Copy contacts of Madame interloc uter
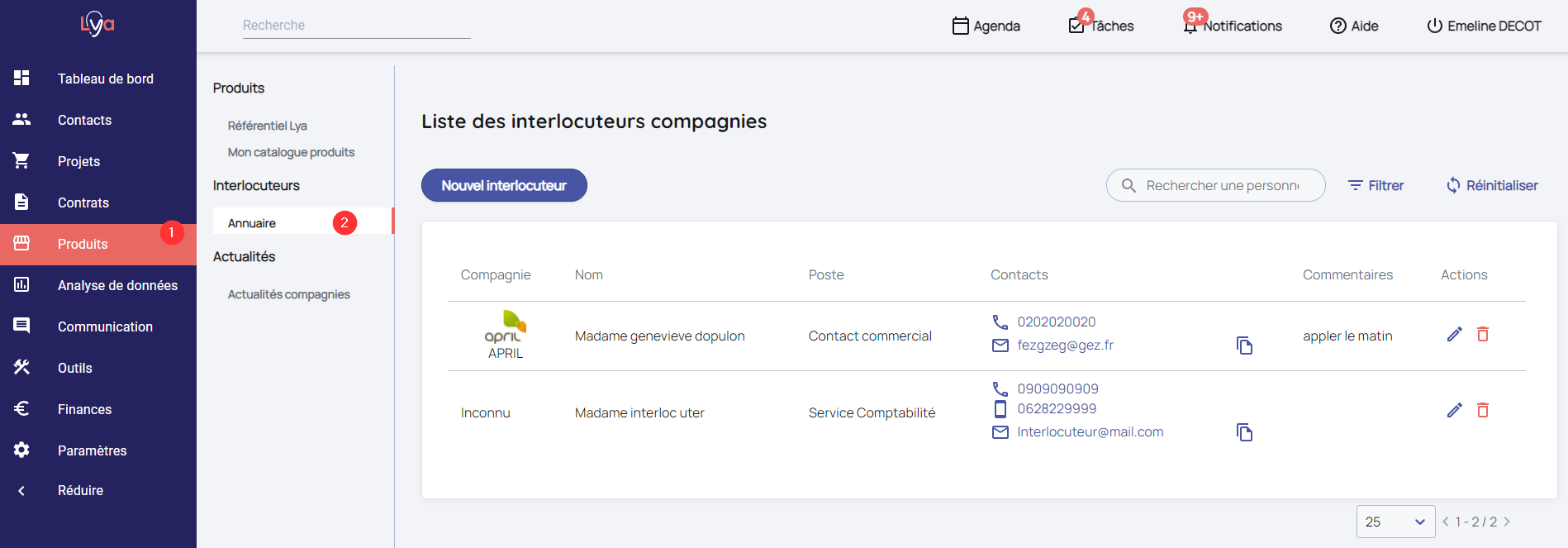1568x548 pixels. [x=1244, y=432]
